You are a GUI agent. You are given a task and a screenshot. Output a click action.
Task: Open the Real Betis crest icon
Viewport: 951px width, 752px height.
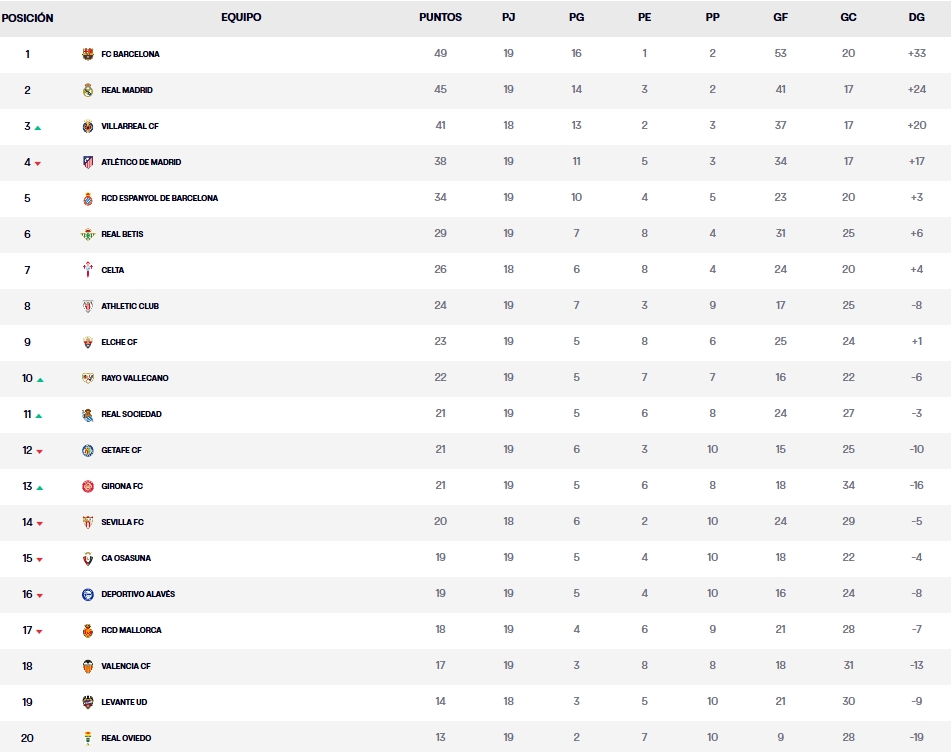tap(88, 234)
